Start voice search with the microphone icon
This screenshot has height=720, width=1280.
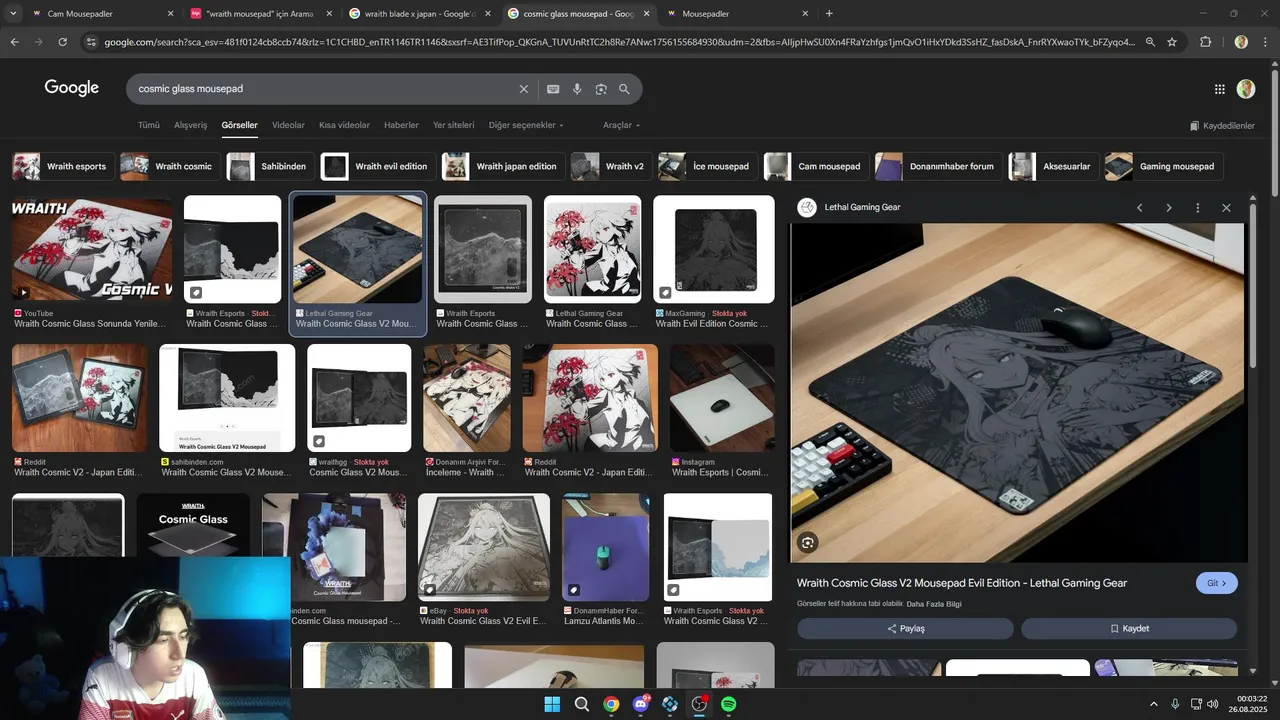[x=577, y=89]
